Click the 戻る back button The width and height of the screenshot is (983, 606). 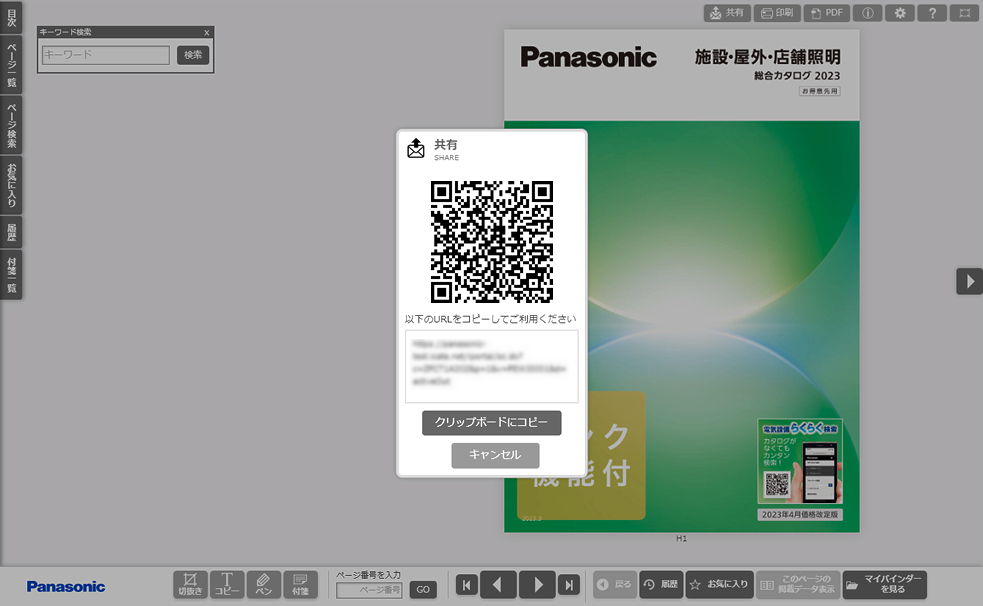pyautogui.click(x=615, y=585)
